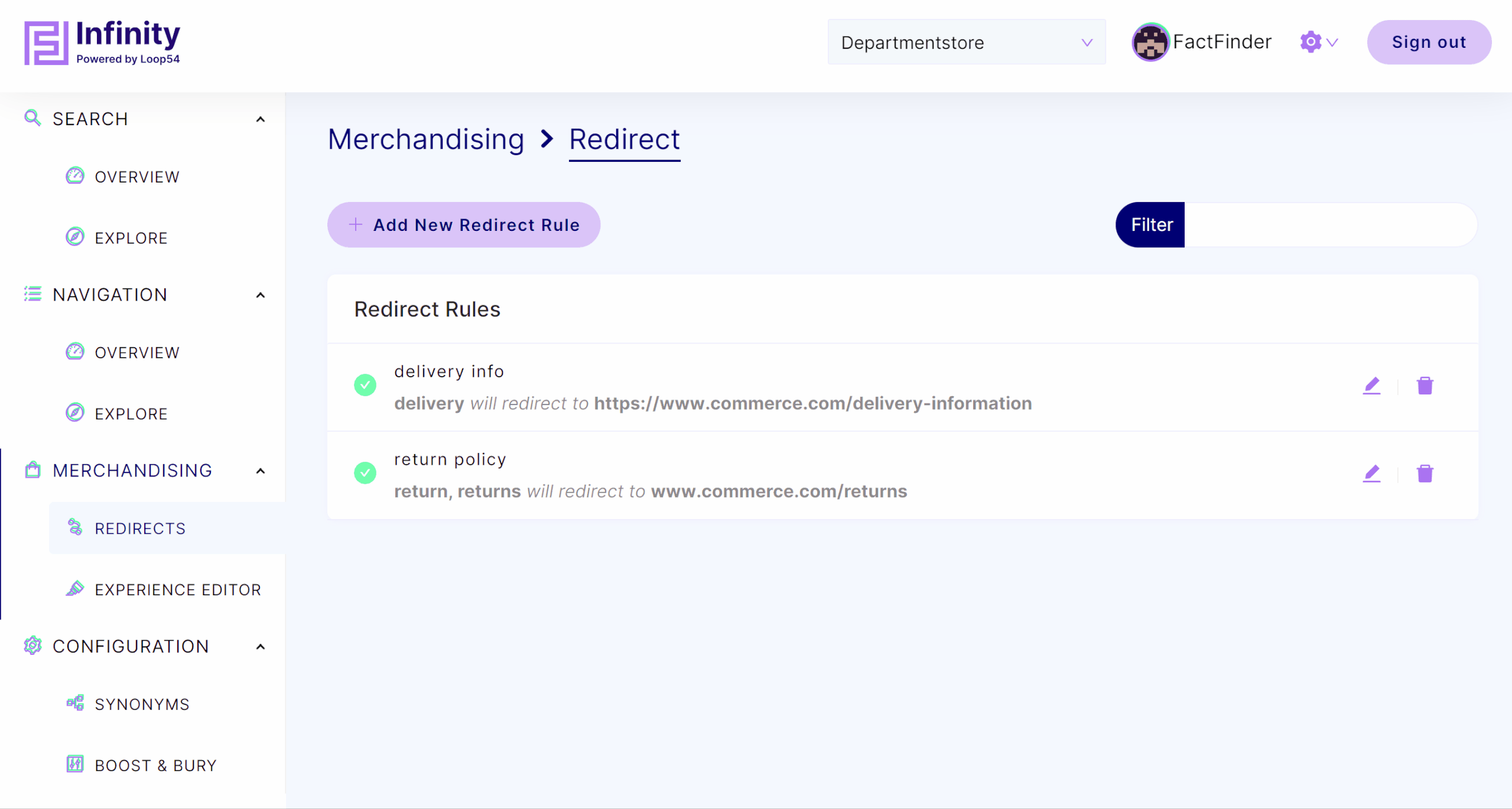Collapse the Search section

(x=260, y=119)
